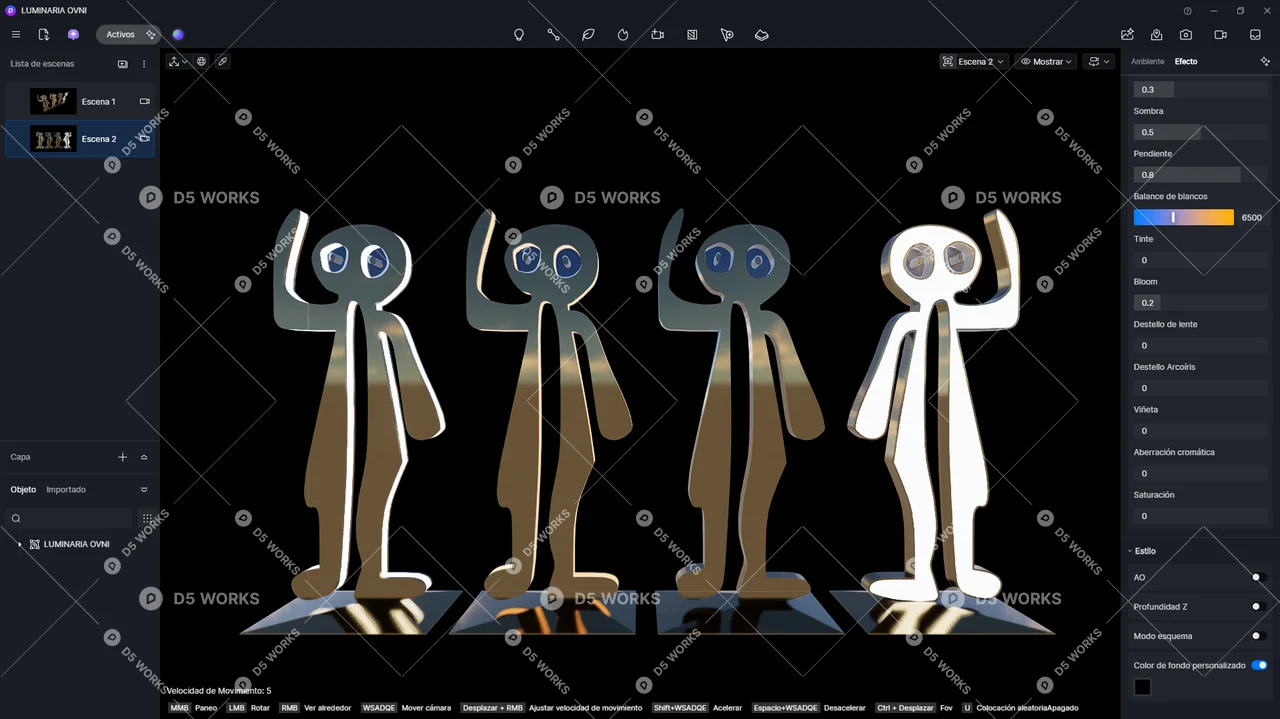Adjust the Sombra slider

click(1200, 132)
